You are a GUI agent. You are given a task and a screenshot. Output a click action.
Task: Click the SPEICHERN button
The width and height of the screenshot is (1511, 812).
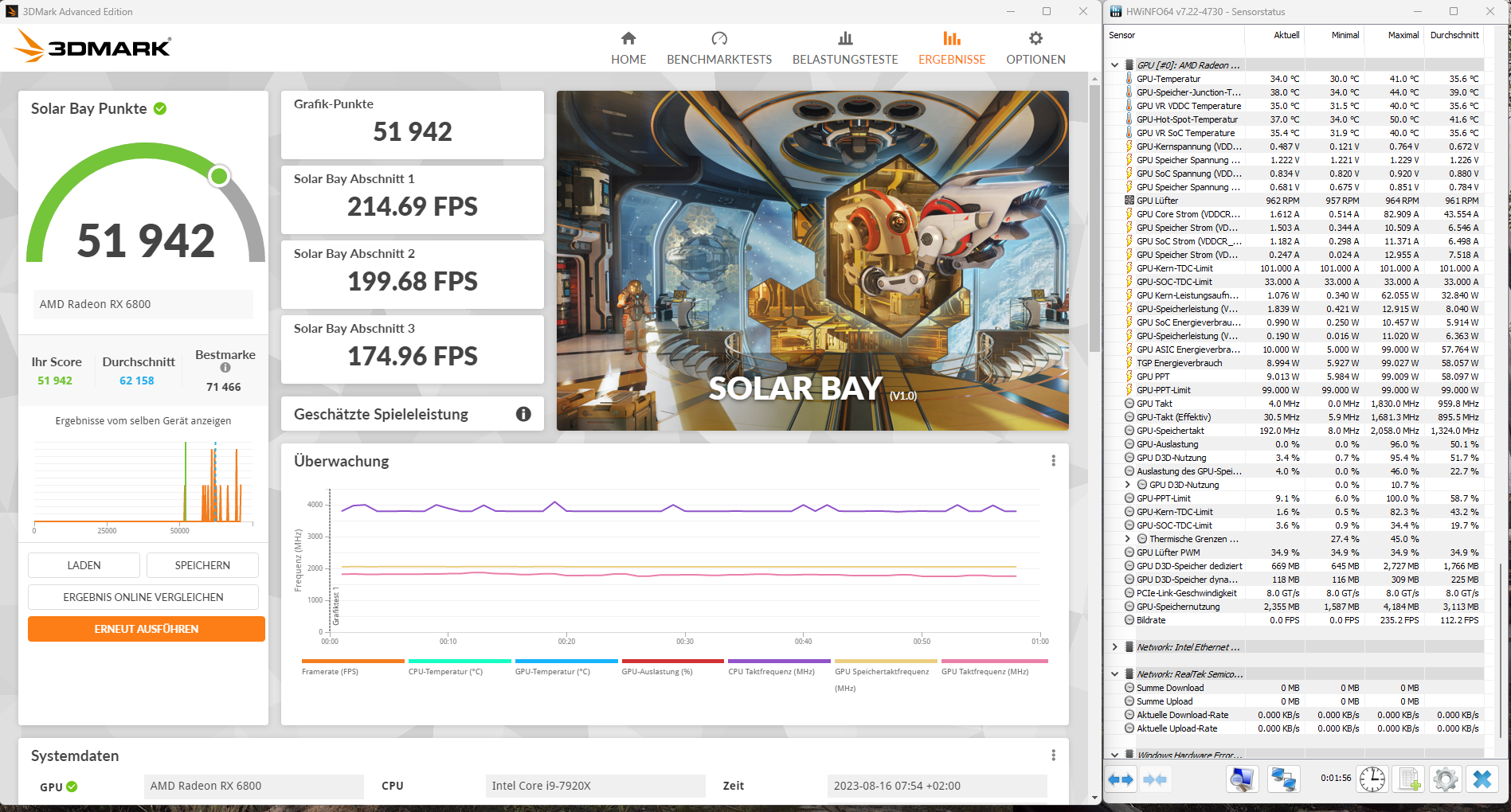(202, 565)
